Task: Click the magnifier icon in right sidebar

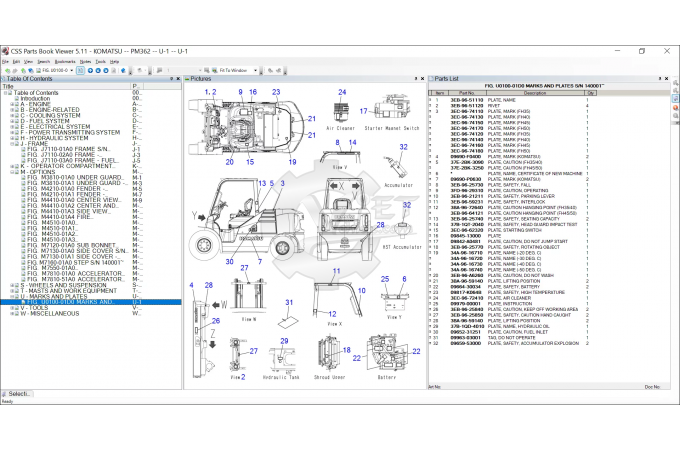Action: (675, 116)
